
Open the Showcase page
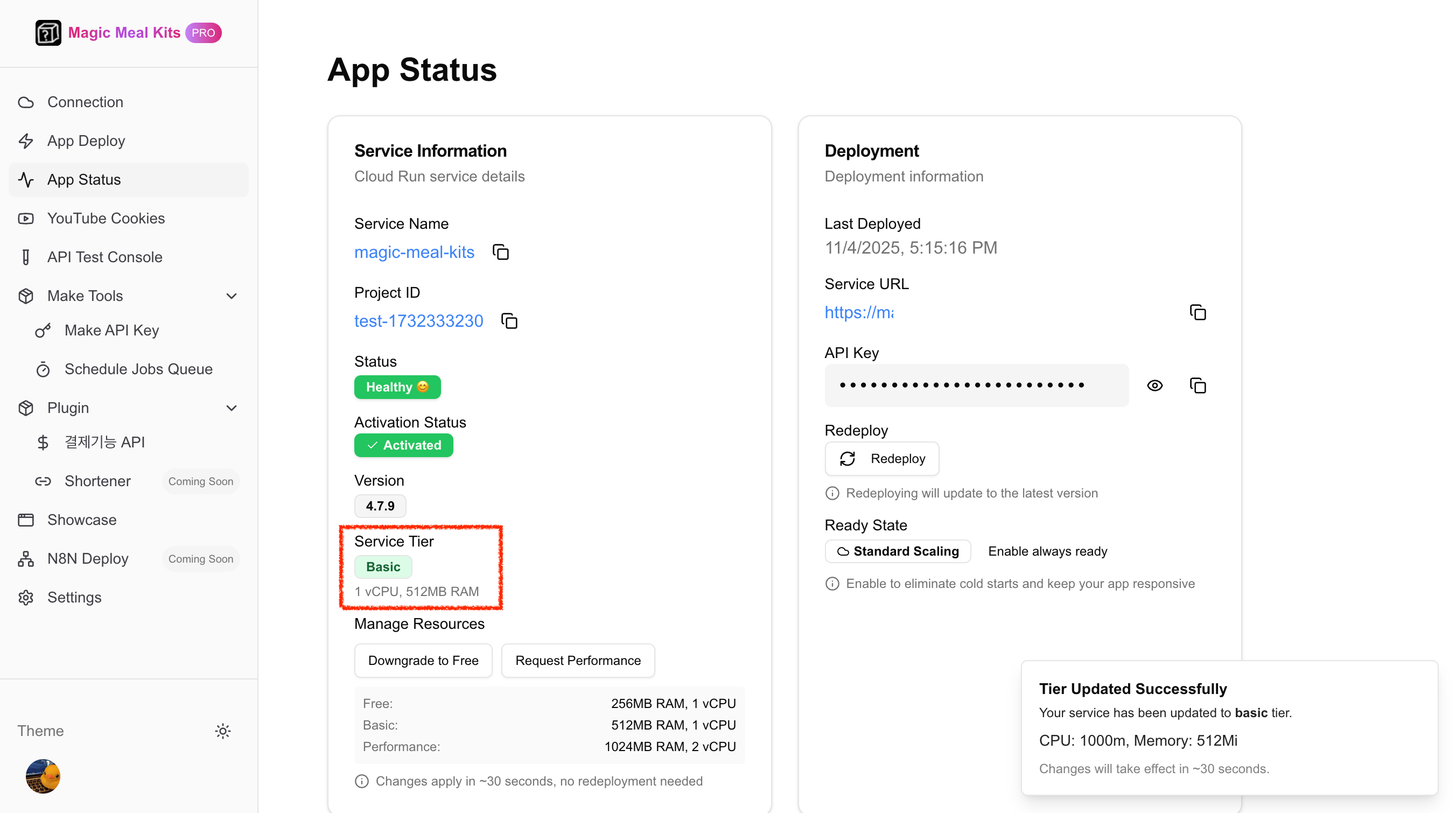129,520
